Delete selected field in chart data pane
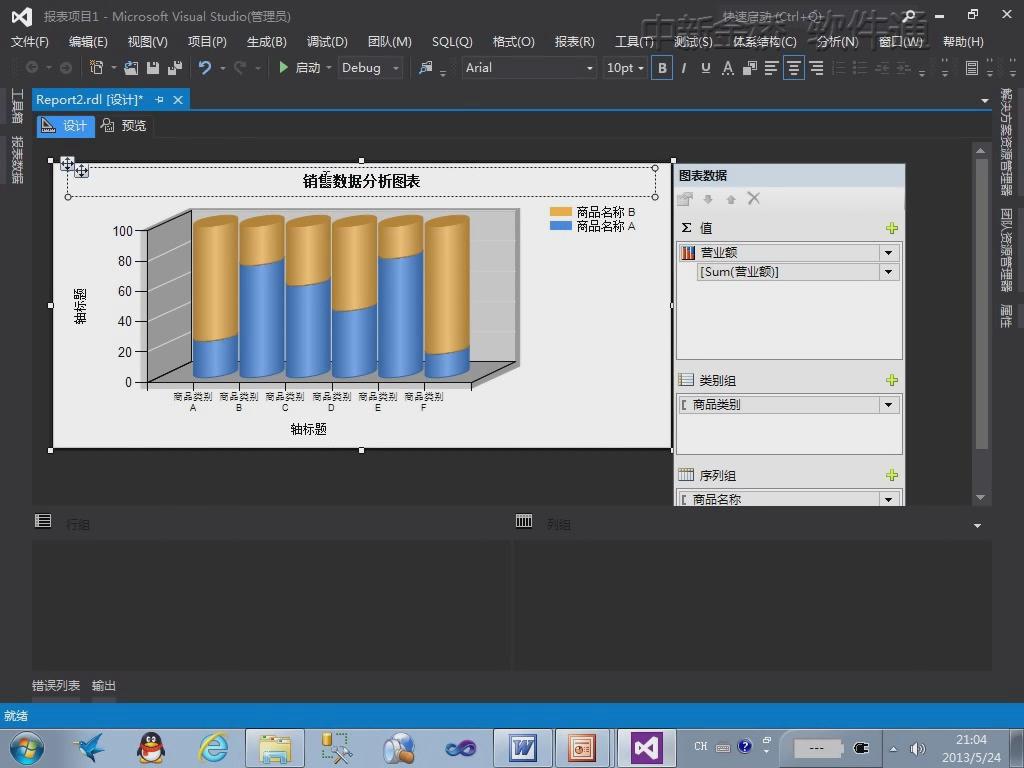Viewport: 1024px width, 768px height. pyautogui.click(x=754, y=199)
